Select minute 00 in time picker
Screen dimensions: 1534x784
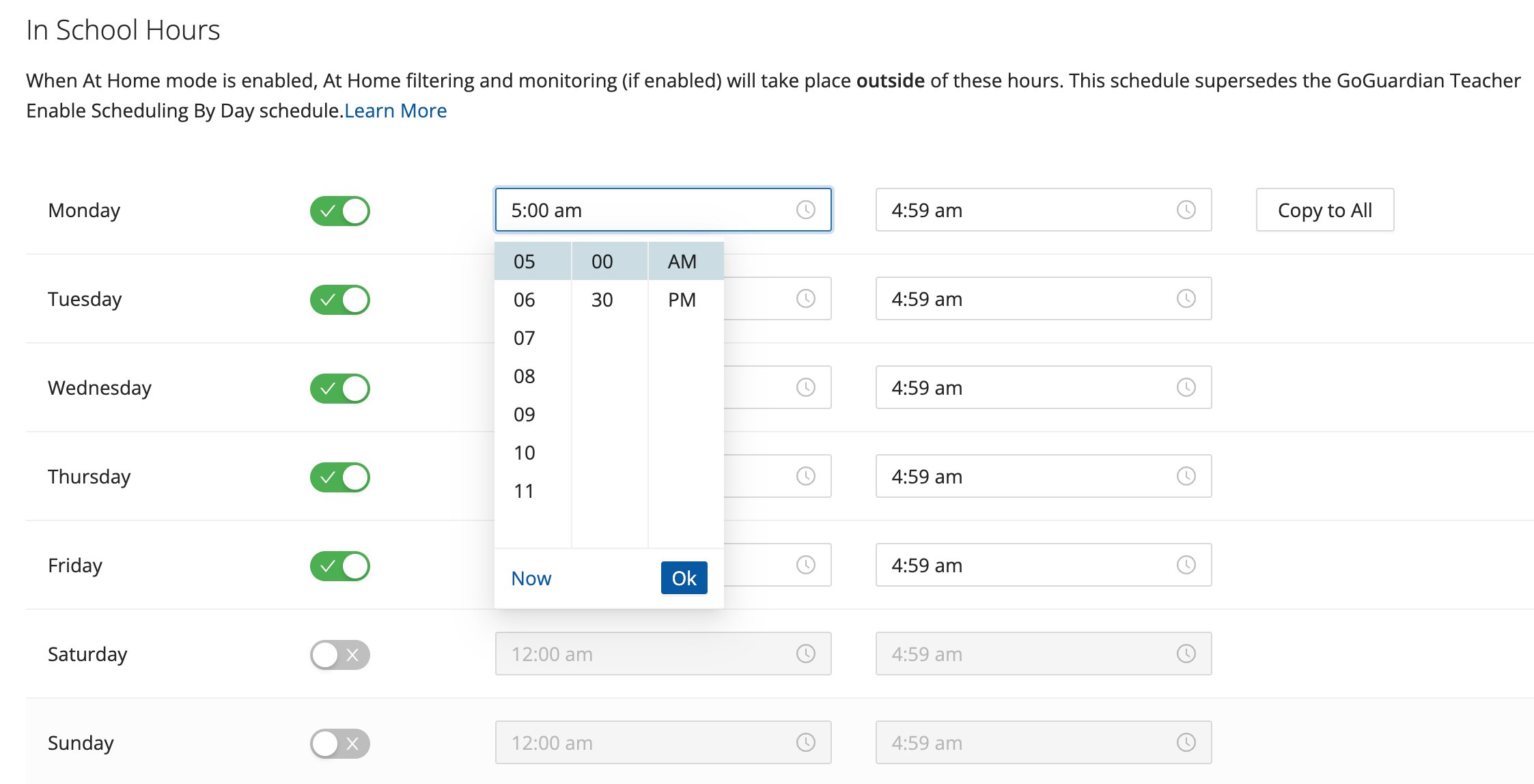(x=610, y=261)
